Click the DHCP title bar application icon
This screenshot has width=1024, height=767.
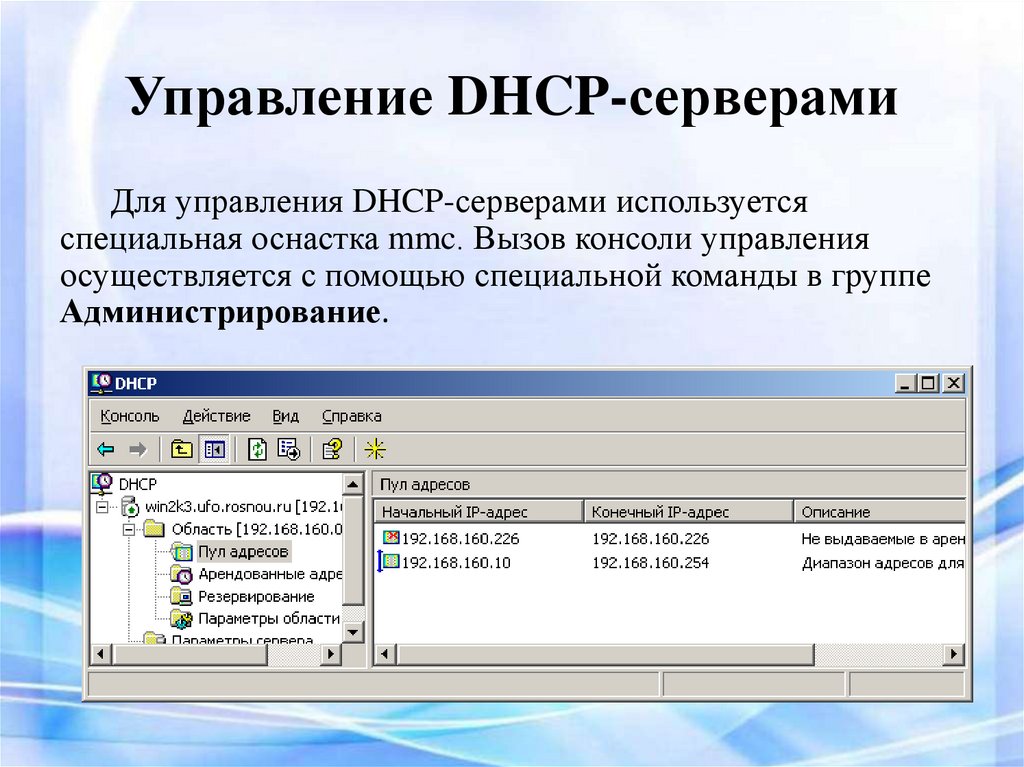(101, 383)
